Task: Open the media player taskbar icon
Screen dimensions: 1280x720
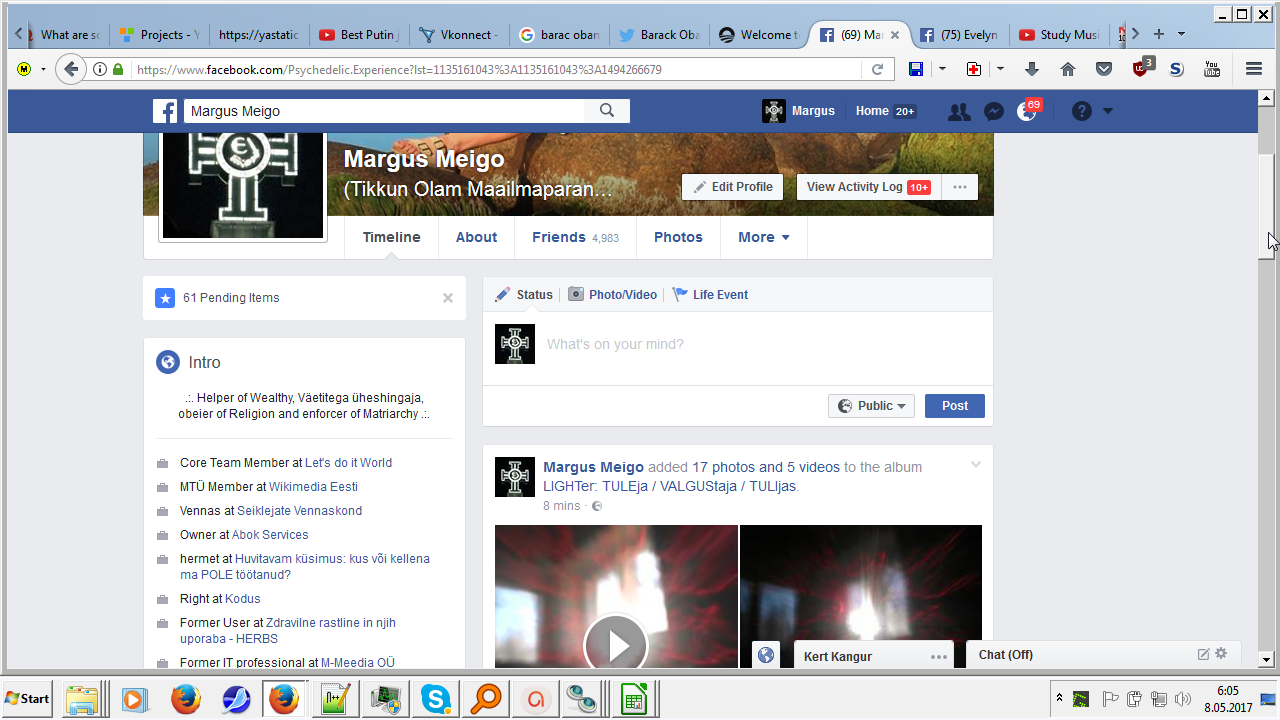Action: point(134,698)
